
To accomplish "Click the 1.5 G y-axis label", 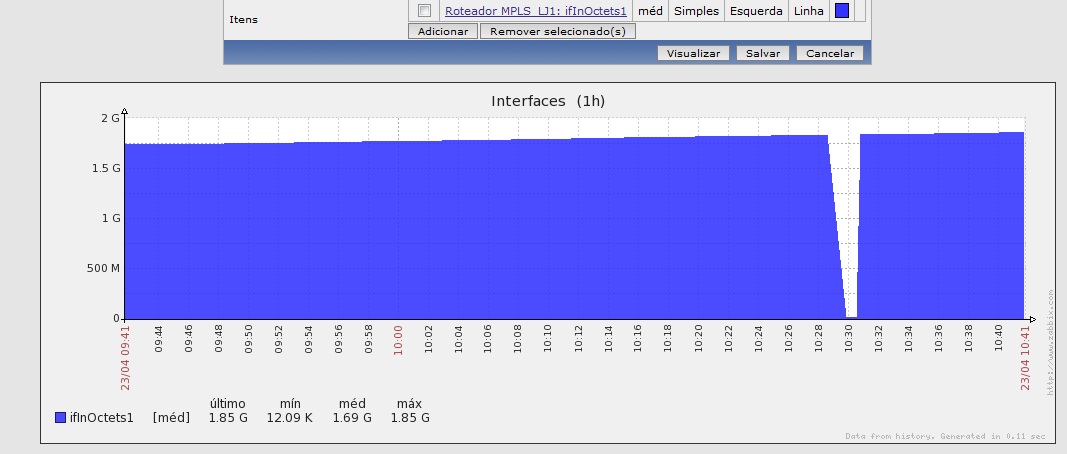I will (106, 168).
